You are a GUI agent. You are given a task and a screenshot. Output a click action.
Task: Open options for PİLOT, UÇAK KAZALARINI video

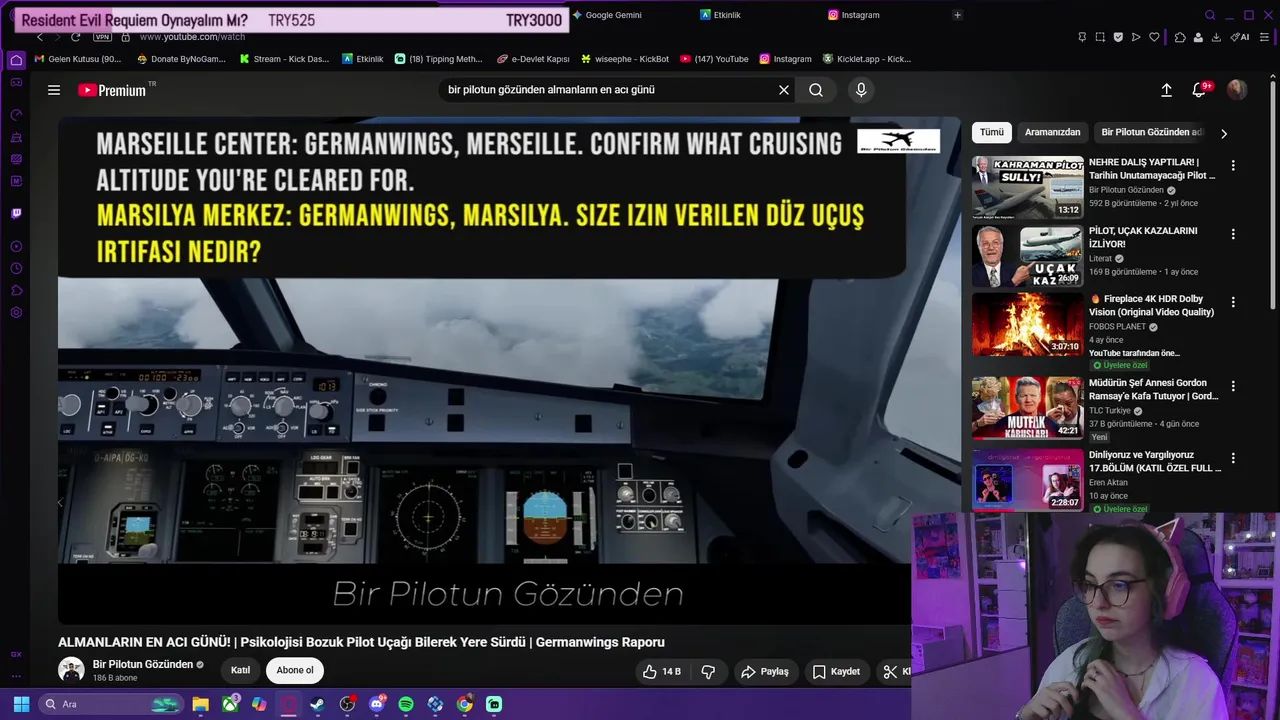coord(1233,234)
